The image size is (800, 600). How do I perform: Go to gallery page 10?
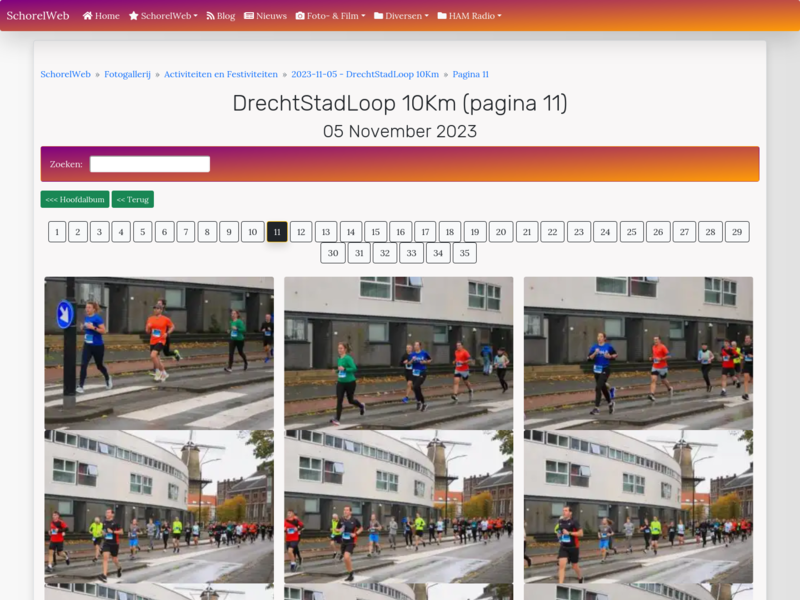[x=253, y=232]
